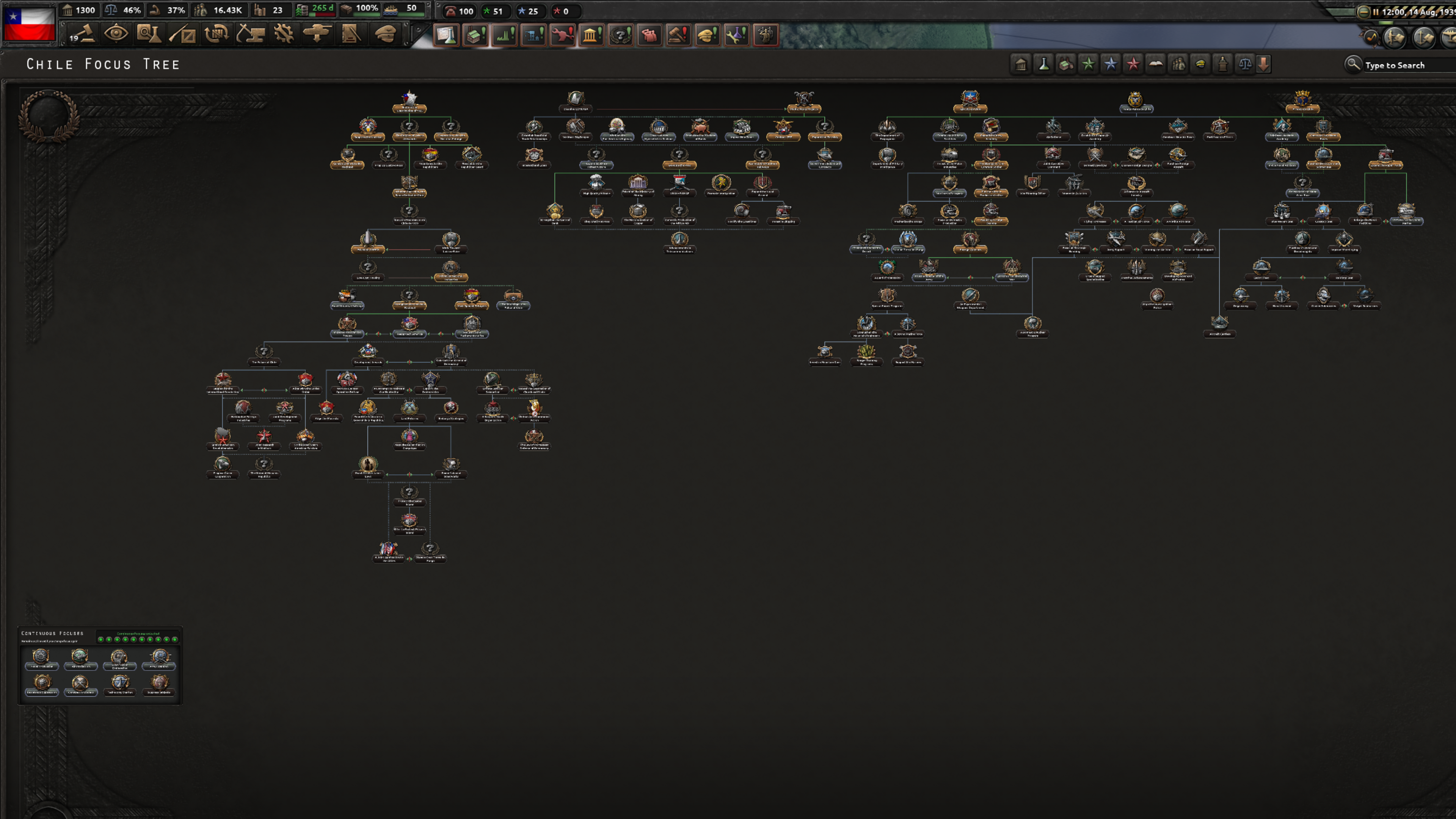Open the Production menu icon
The width and height of the screenshot is (1456, 819).
click(504, 35)
